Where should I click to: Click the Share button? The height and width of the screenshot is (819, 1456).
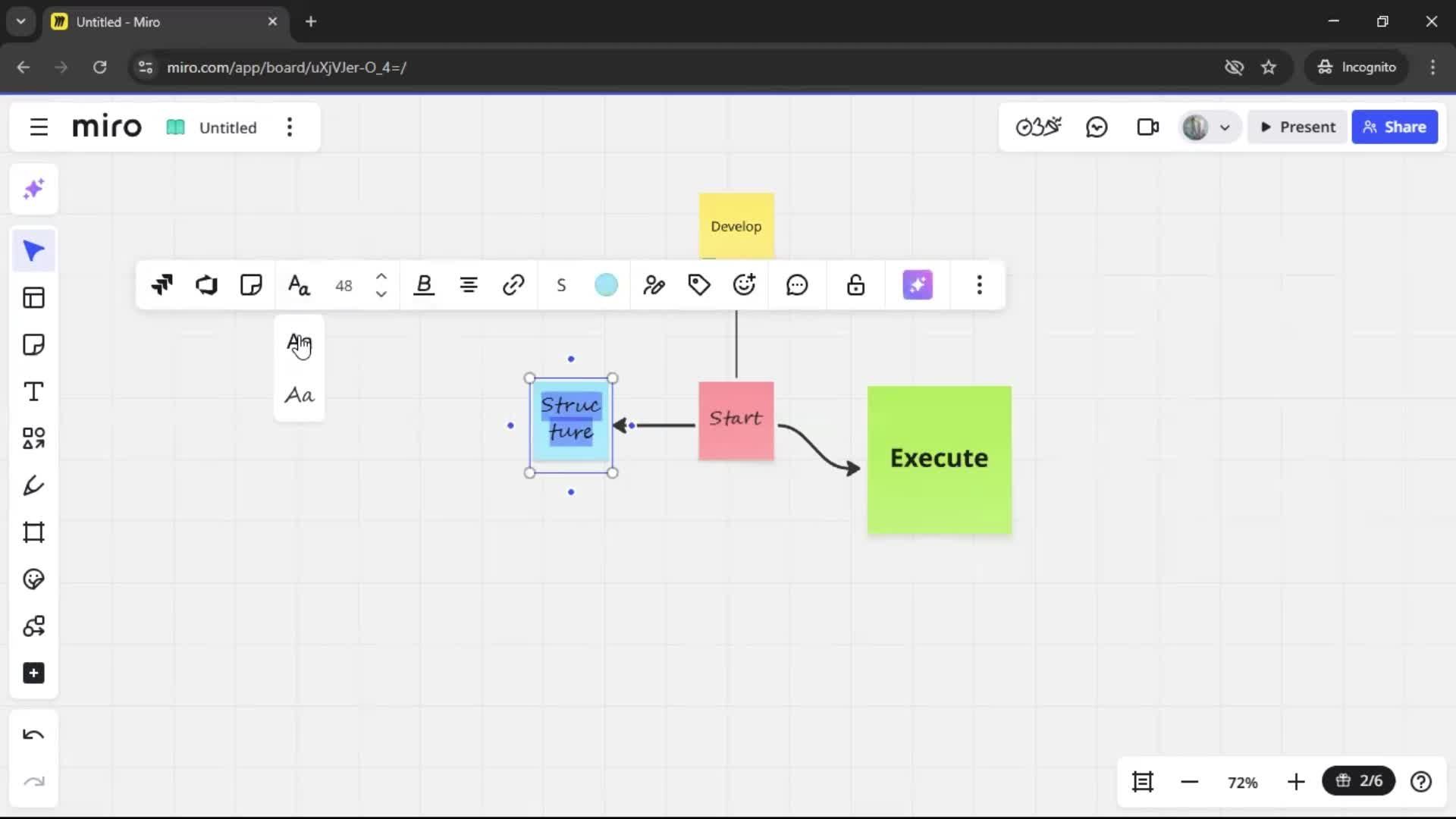point(1394,127)
